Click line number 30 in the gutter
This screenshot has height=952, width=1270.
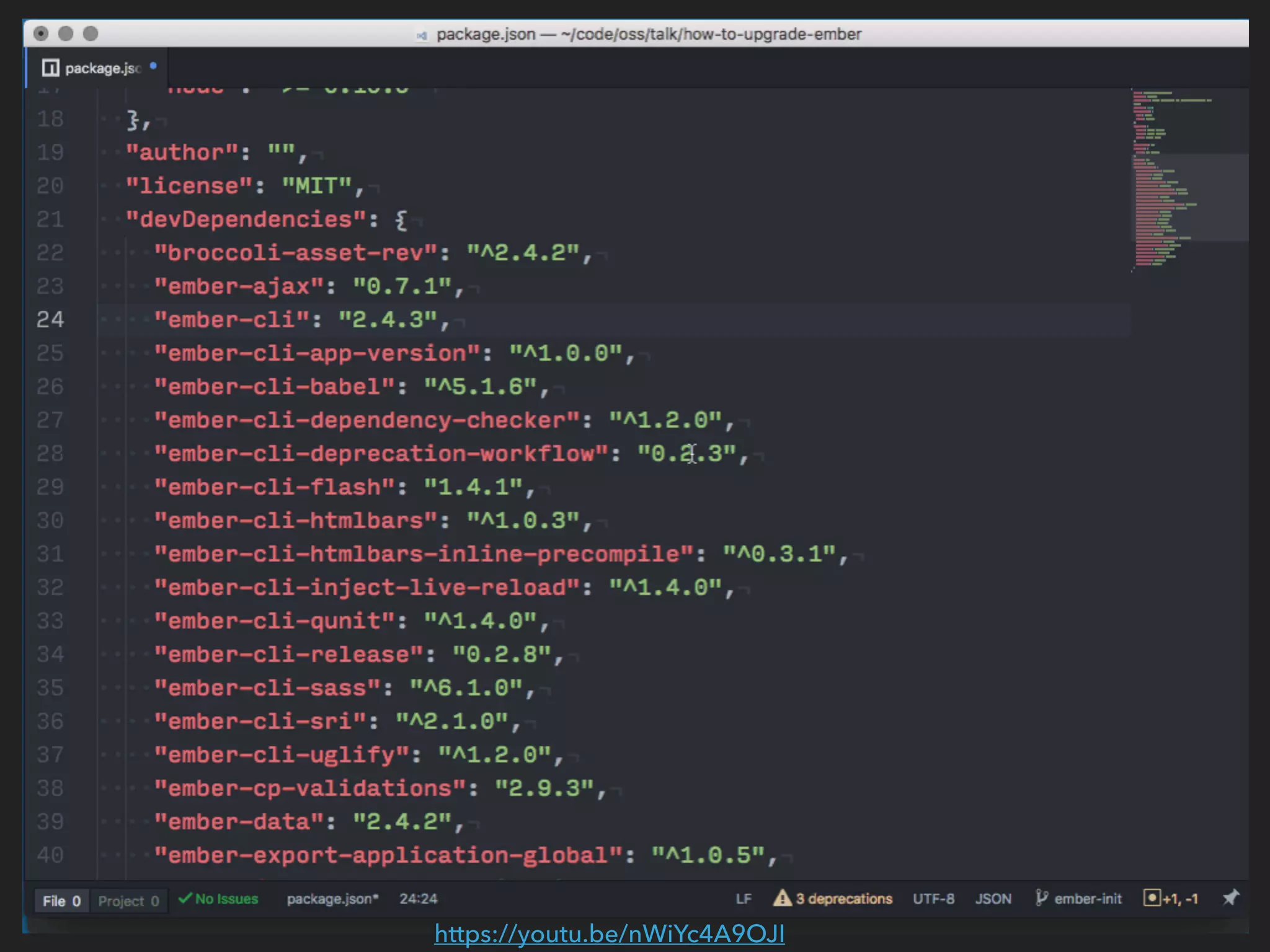[x=50, y=520]
